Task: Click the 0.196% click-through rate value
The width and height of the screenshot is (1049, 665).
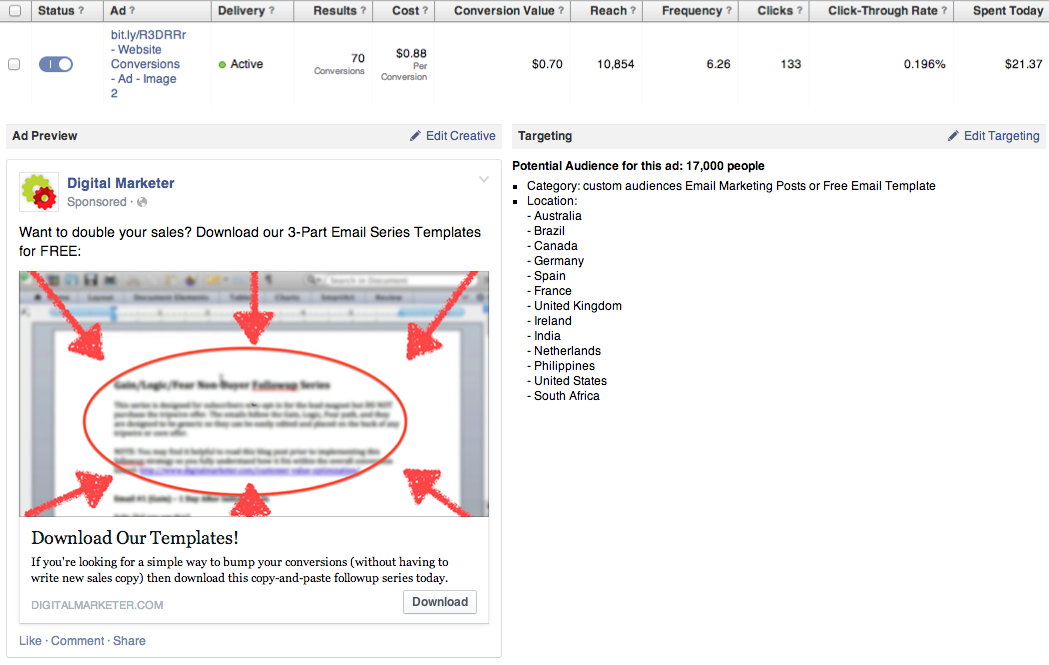Action: [x=925, y=64]
